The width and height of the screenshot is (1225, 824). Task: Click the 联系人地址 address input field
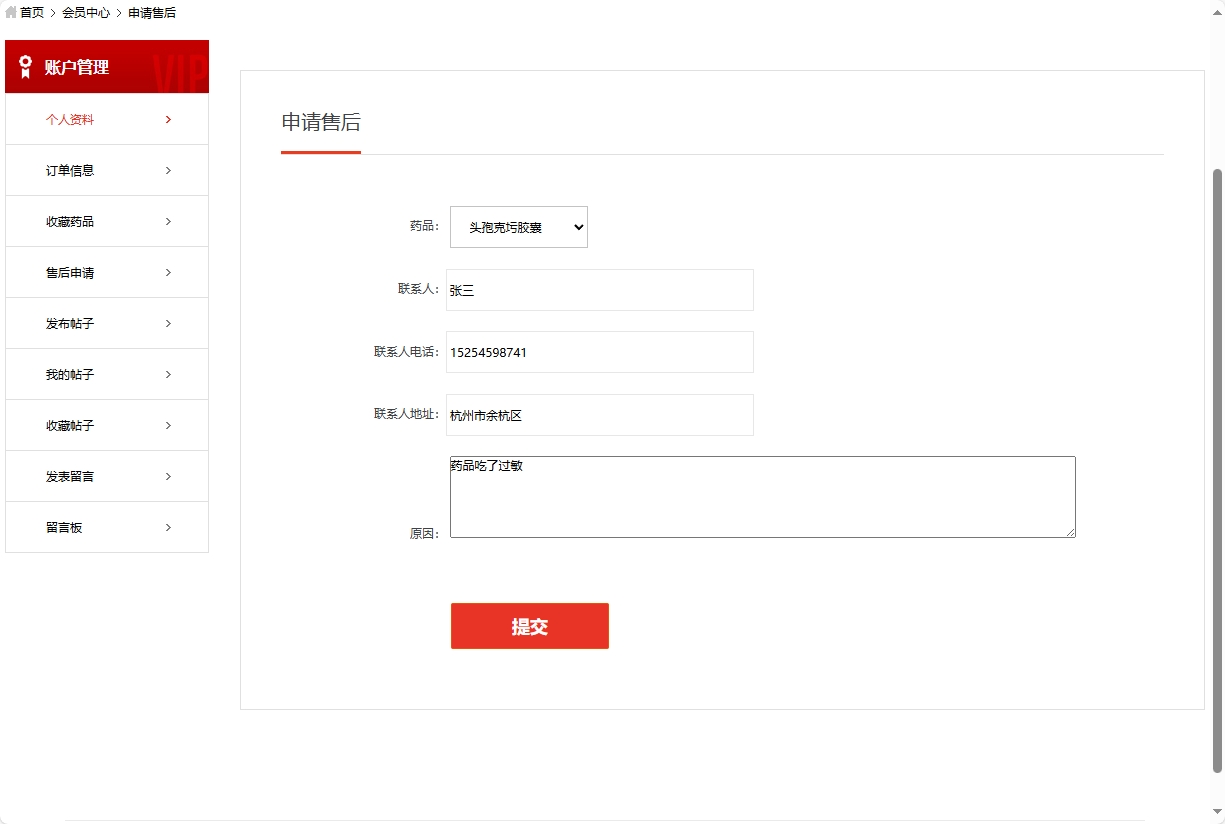pyautogui.click(x=599, y=415)
